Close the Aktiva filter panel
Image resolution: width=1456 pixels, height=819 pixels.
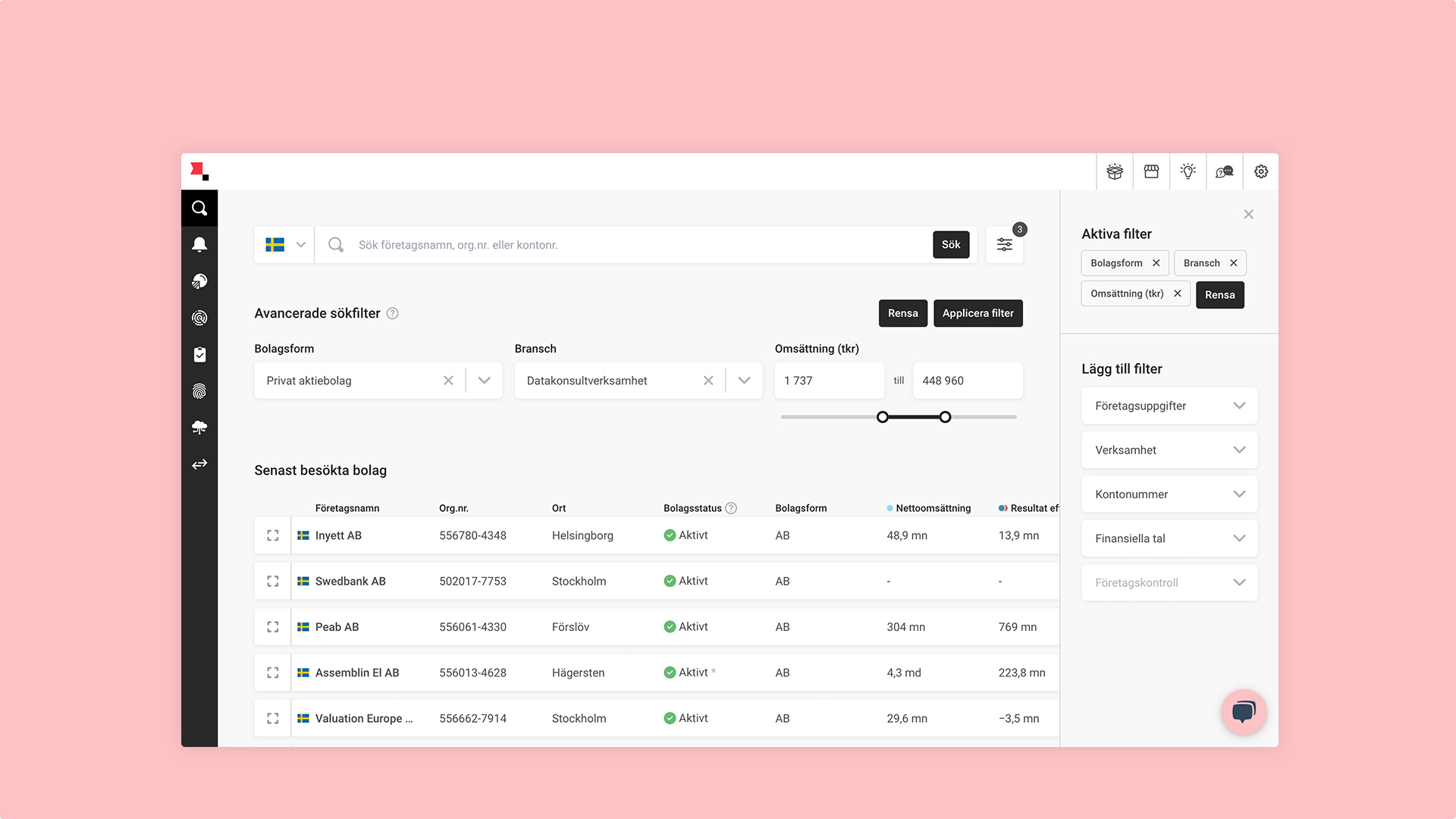click(1248, 215)
